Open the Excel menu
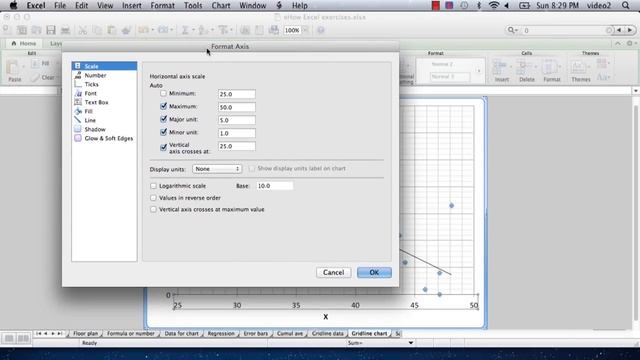 (x=36, y=6)
